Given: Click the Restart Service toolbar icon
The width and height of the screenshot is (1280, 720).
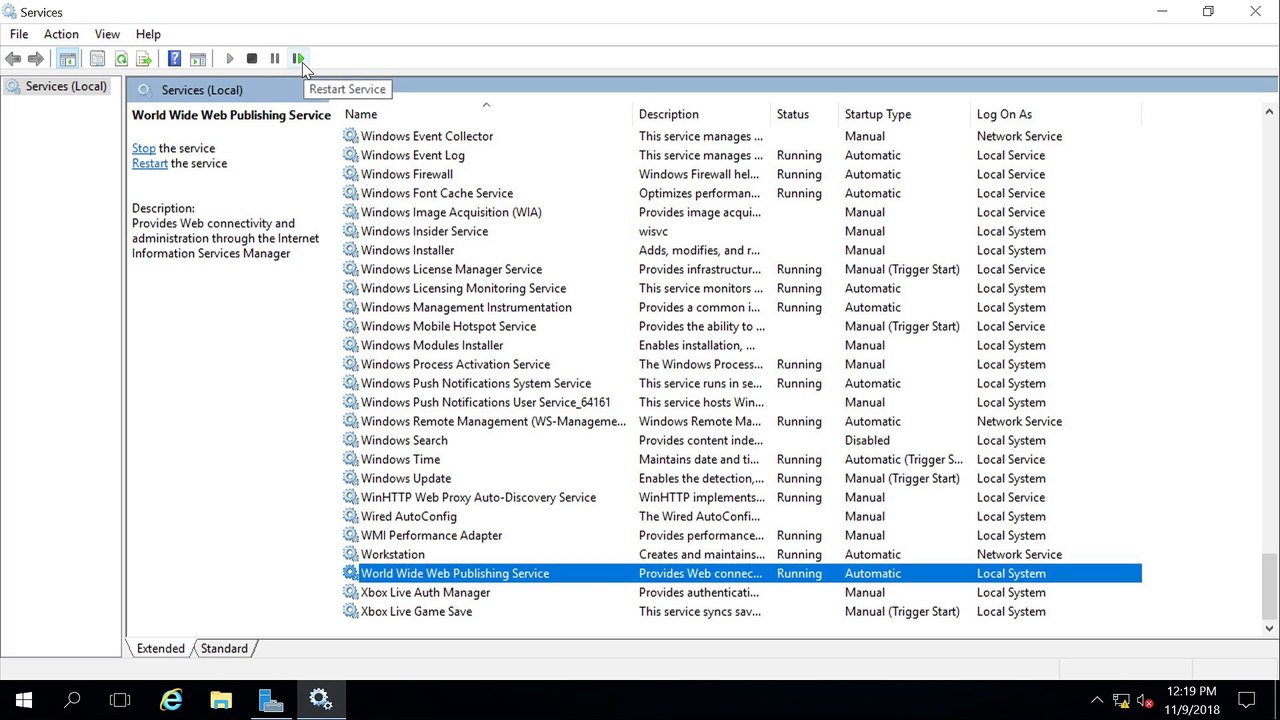Looking at the screenshot, I should click(x=298, y=59).
